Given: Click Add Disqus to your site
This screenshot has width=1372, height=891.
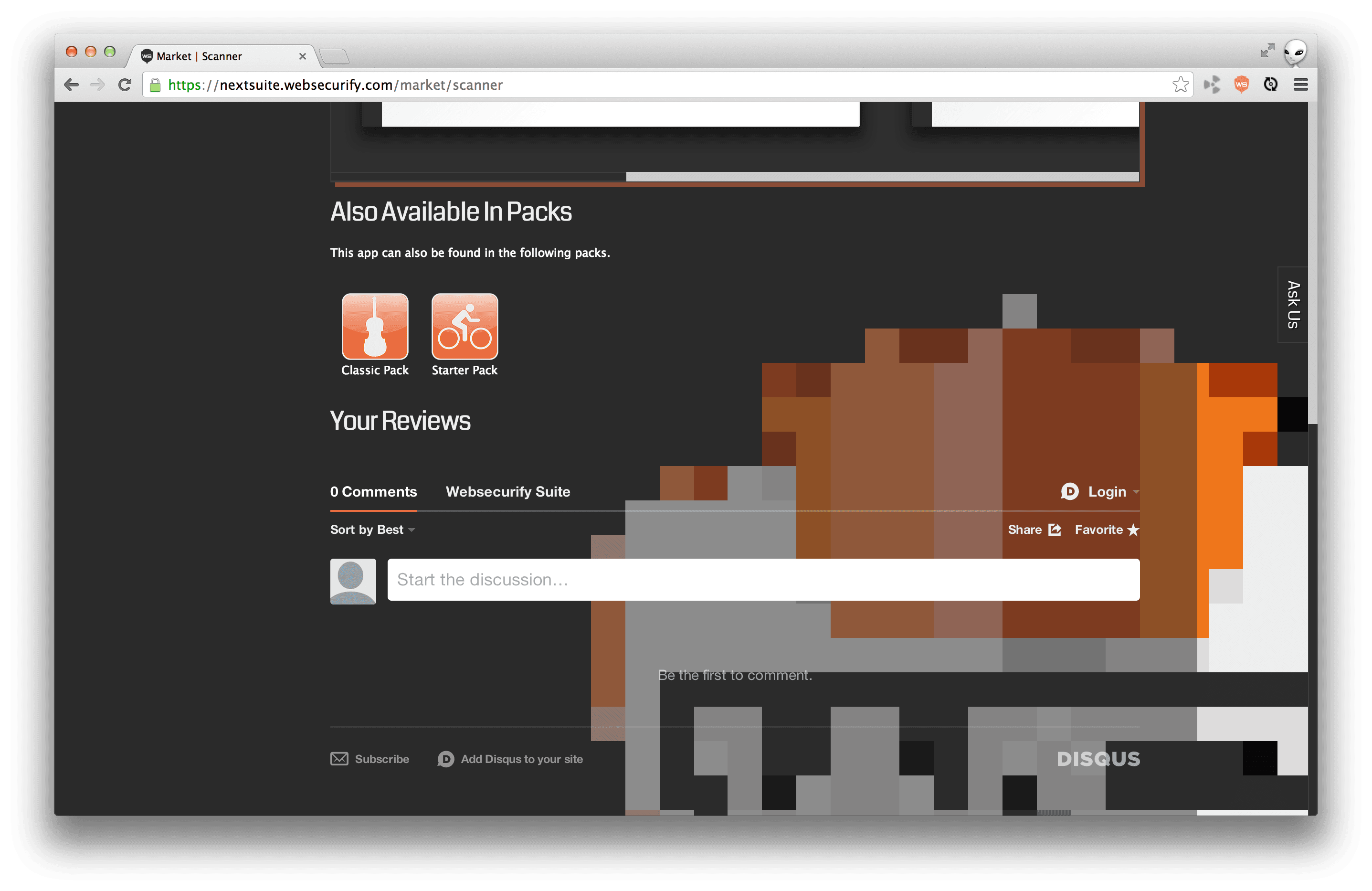Looking at the screenshot, I should pos(522,759).
